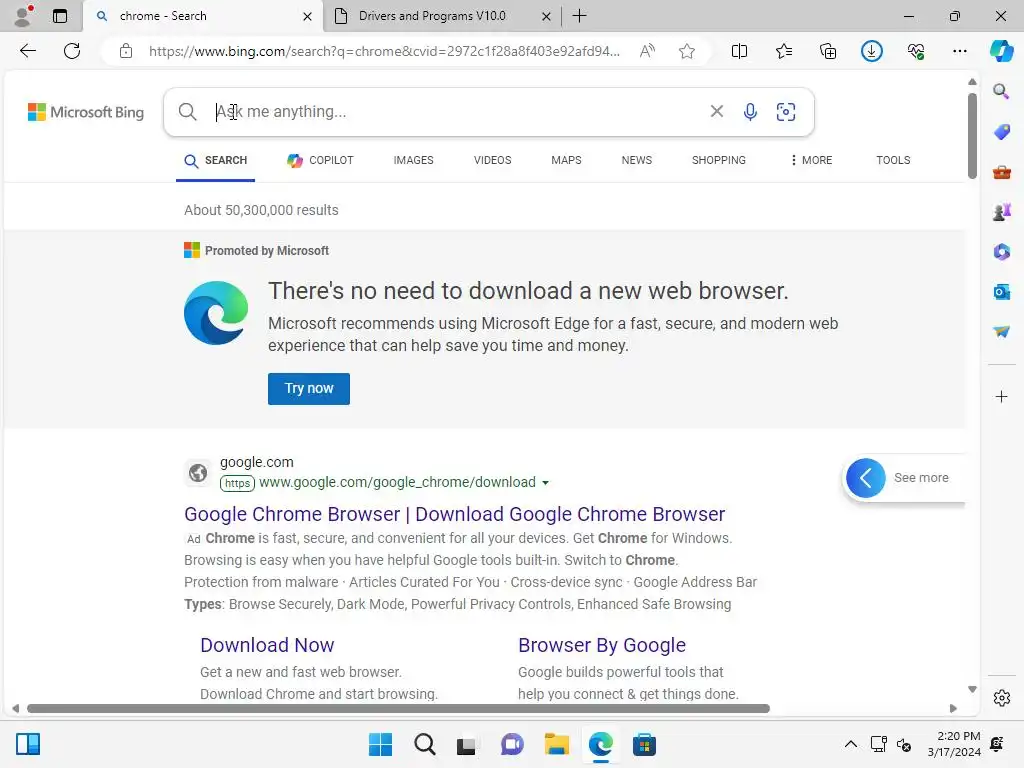Clear the Bing search box
1024x768 pixels.
tap(716, 112)
